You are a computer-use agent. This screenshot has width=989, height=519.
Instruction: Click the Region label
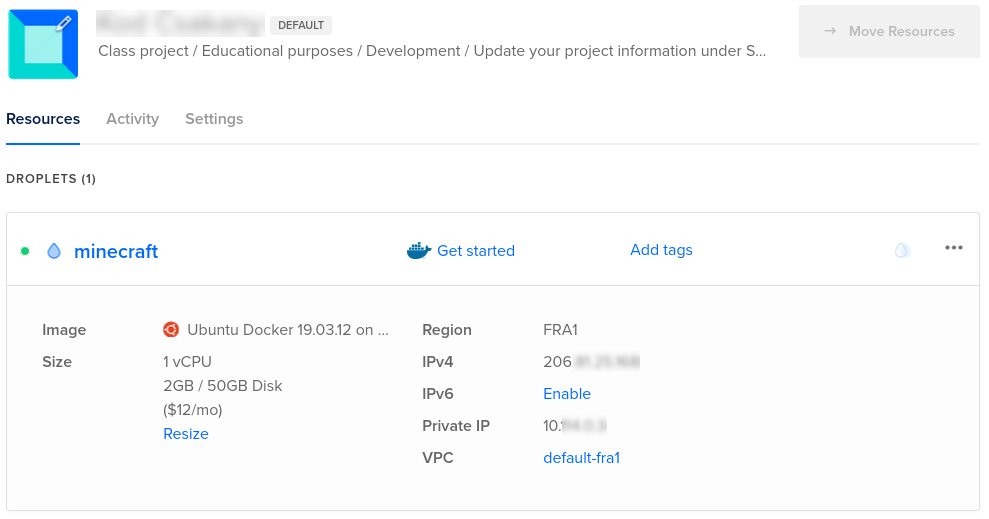coord(447,330)
